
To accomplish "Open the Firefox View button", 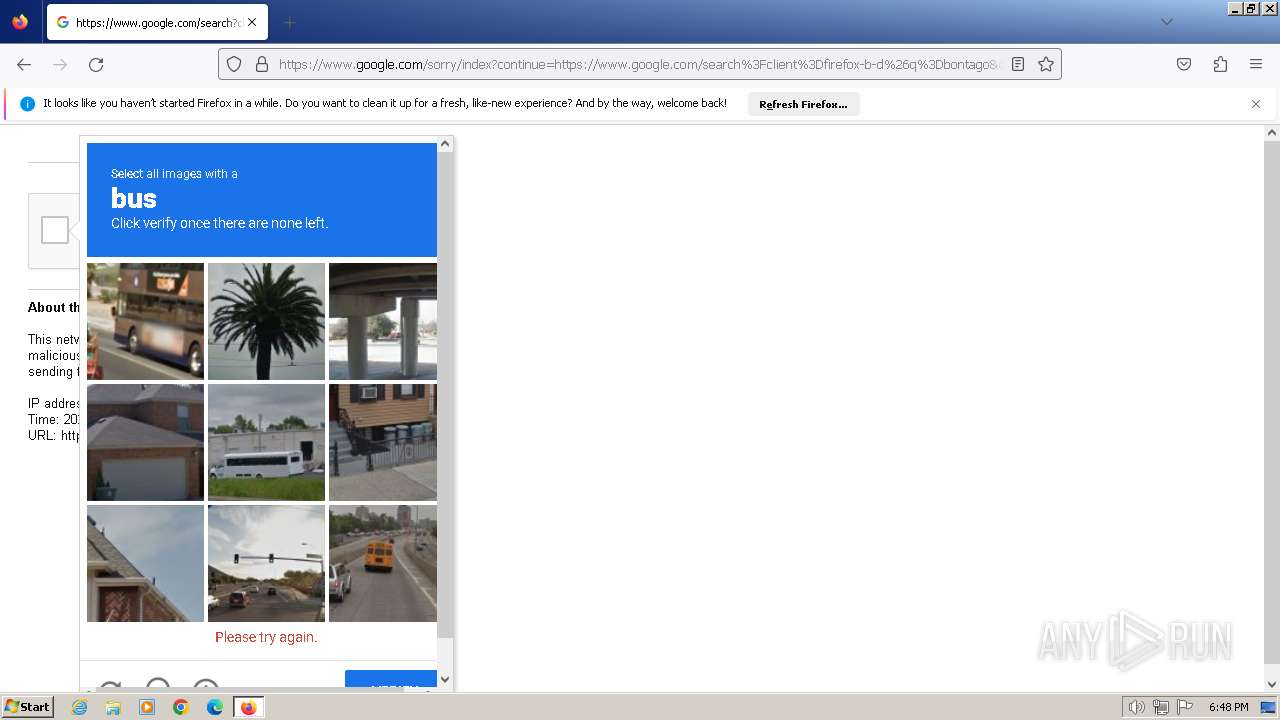I will tap(20, 22).
